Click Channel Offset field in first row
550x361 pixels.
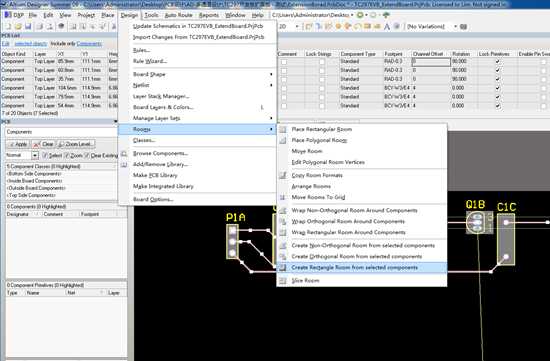pos(431,61)
